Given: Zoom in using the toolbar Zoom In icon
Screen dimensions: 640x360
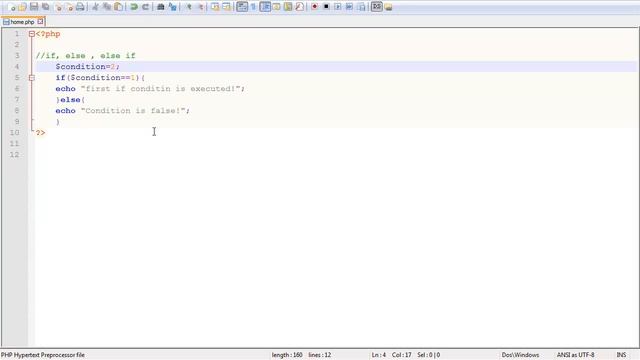Looking at the screenshot, I should click(x=188, y=7).
